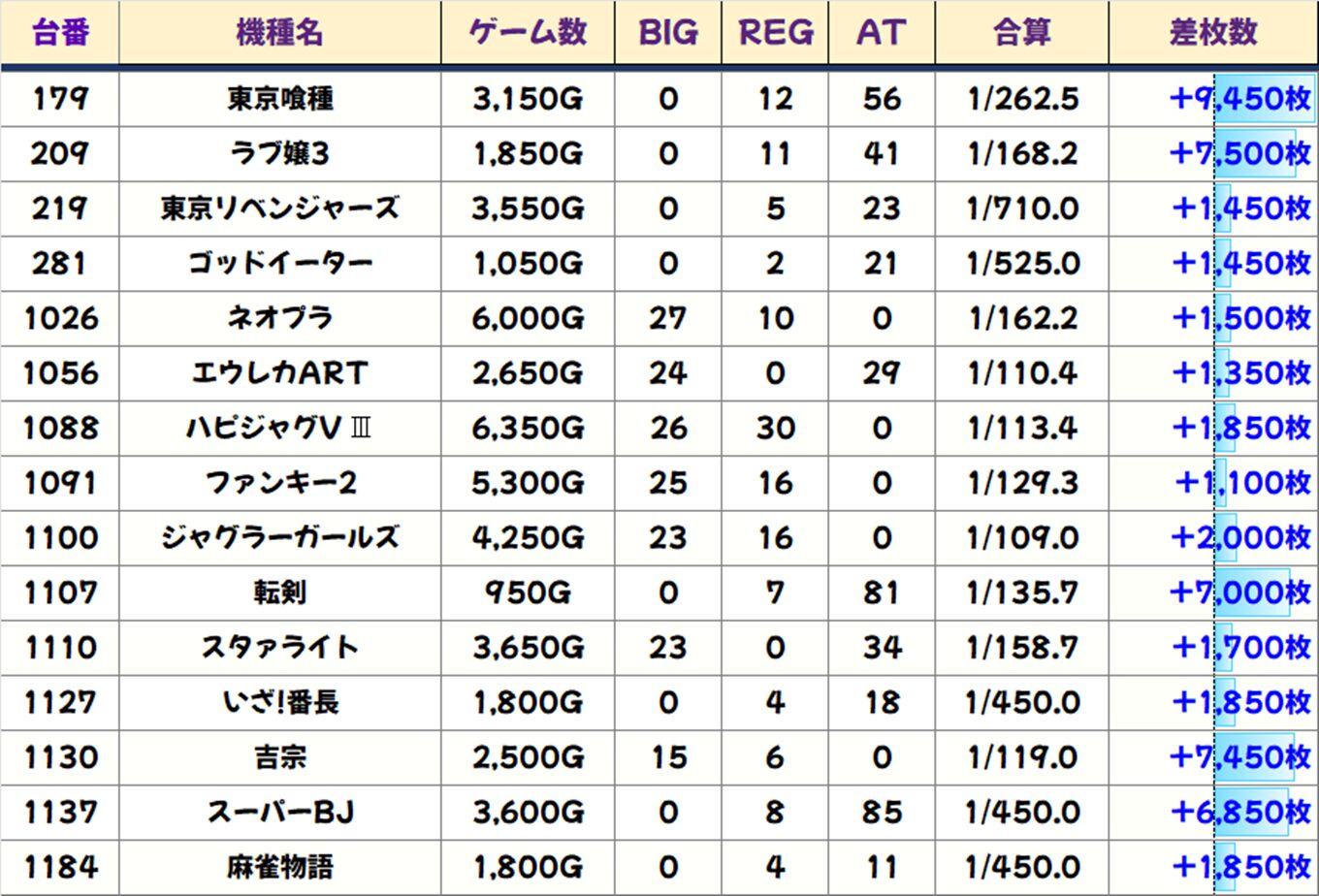Click the +7,000枚 value for 転剣

tap(1241, 592)
